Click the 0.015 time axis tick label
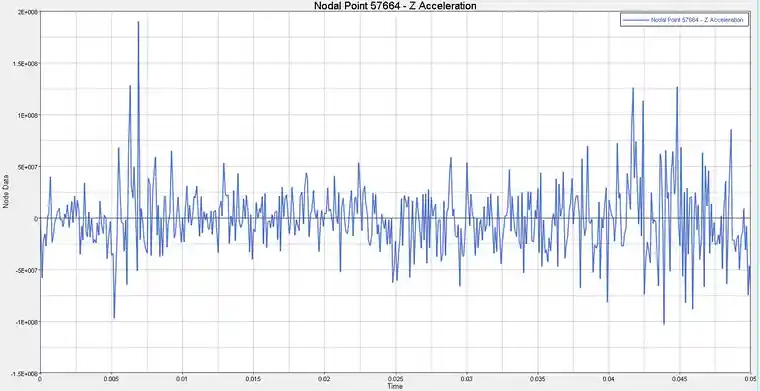 click(253, 378)
